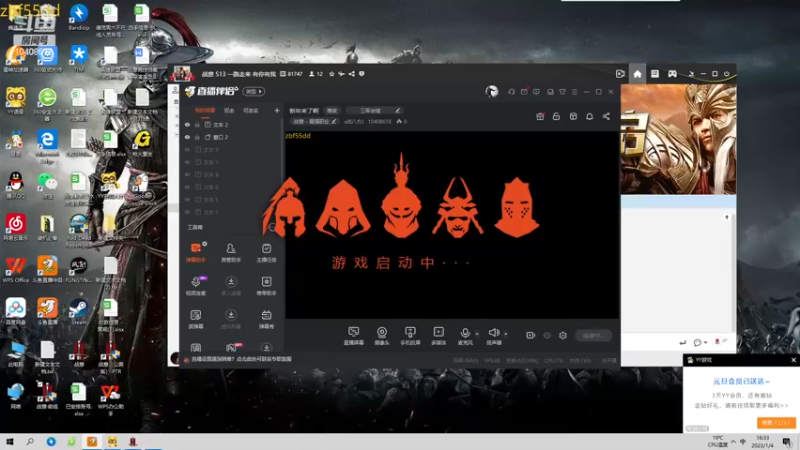The image size is (800, 450).
Task: Open the 弹幕秀 tool
Action: coord(266,319)
